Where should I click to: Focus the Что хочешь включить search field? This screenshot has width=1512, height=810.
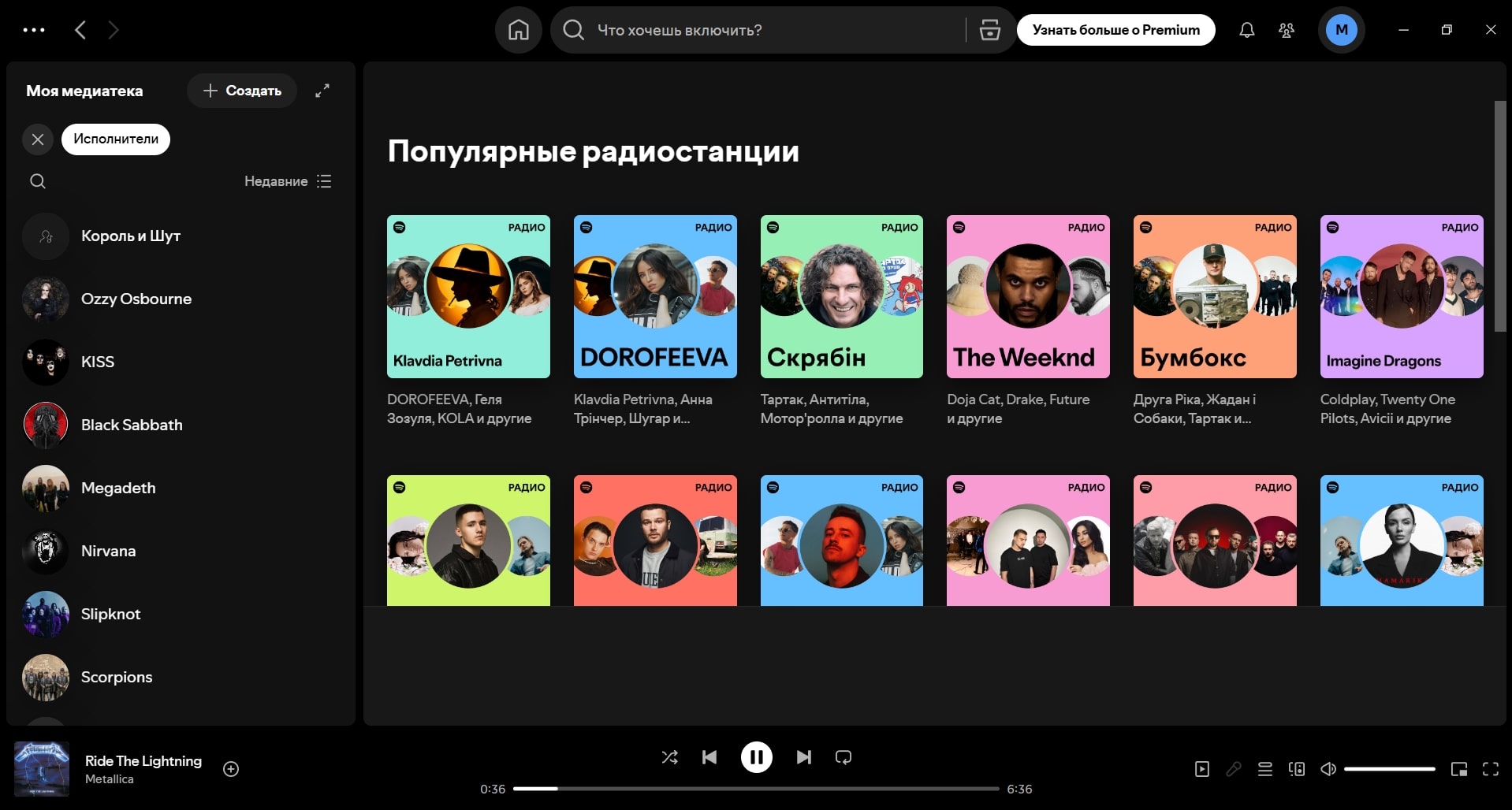[776, 30]
